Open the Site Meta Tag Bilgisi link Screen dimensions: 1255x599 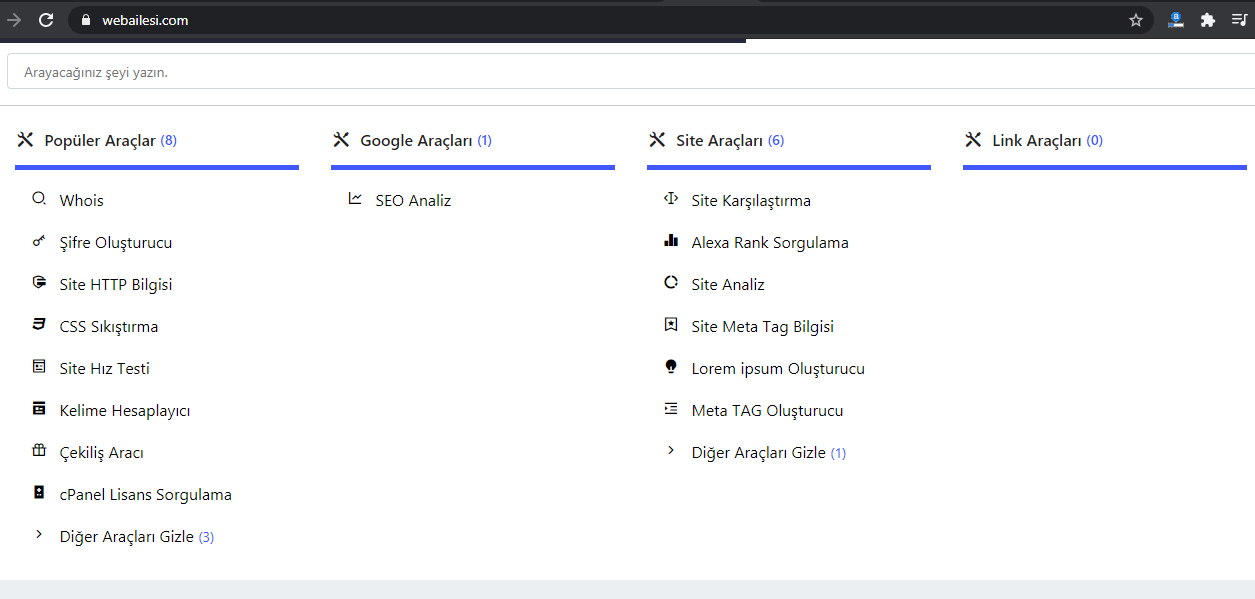[763, 327]
